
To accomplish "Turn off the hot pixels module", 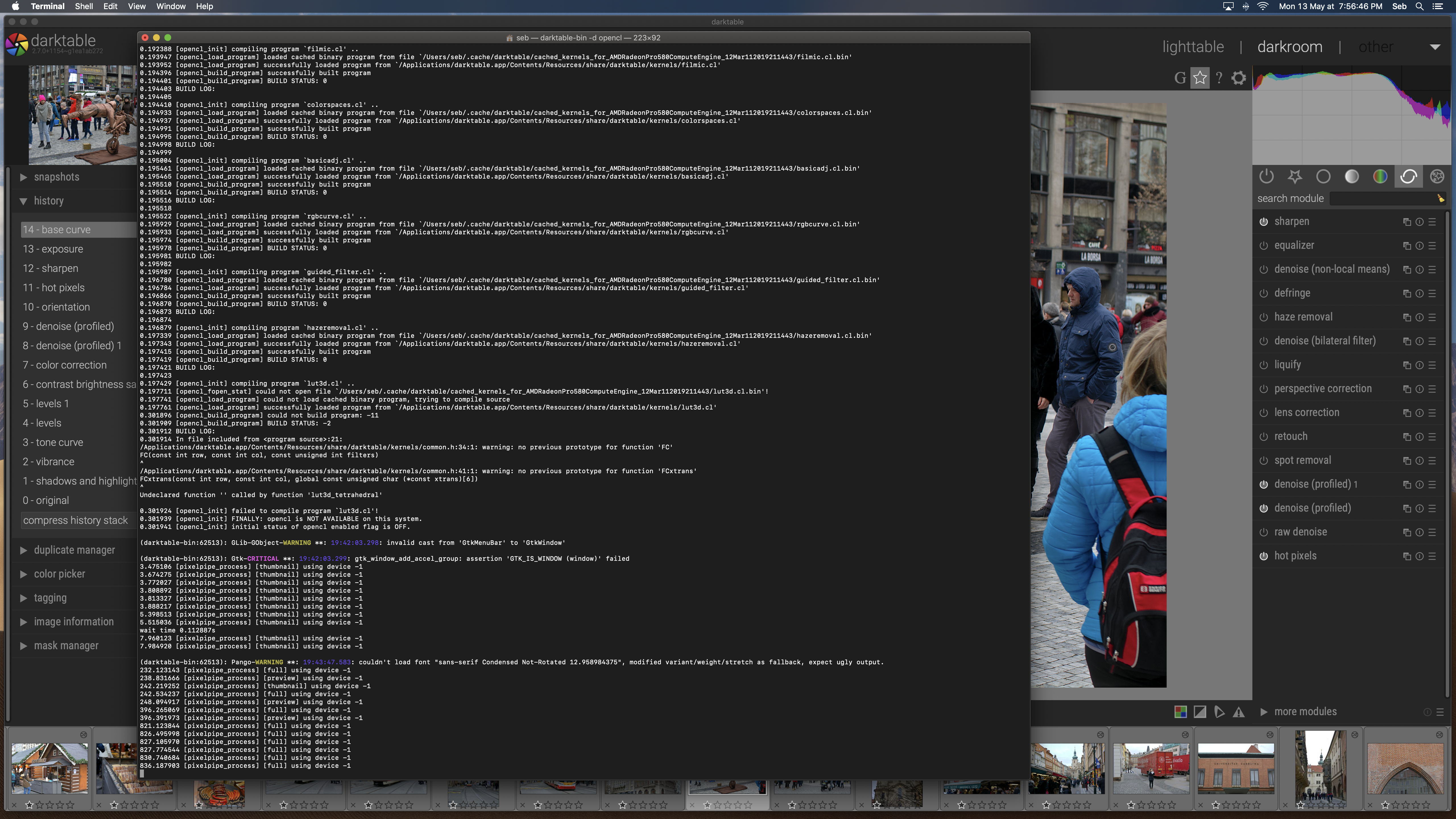I will click(1263, 556).
